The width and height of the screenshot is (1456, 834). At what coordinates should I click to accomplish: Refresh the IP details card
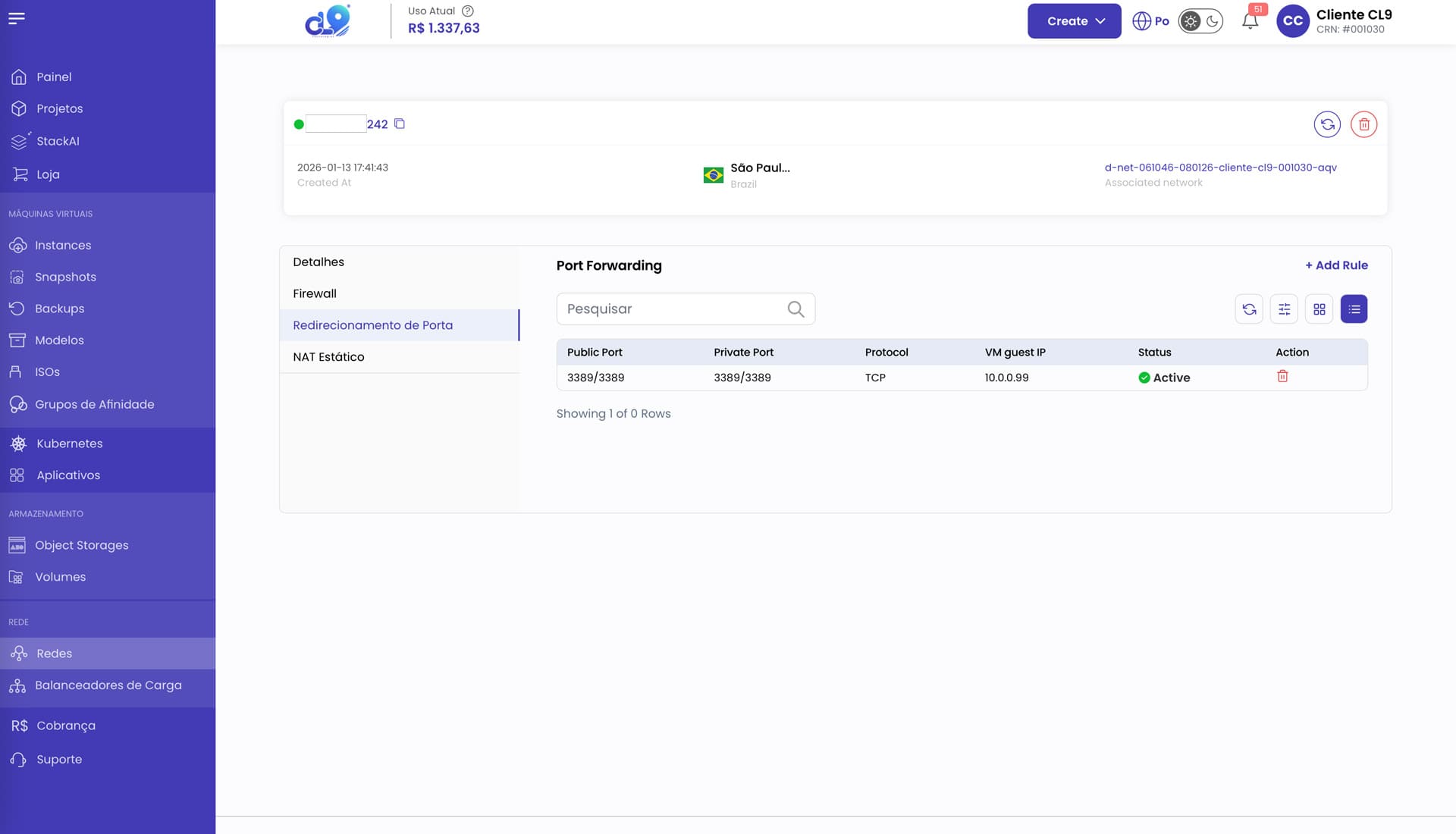coord(1327,124)
